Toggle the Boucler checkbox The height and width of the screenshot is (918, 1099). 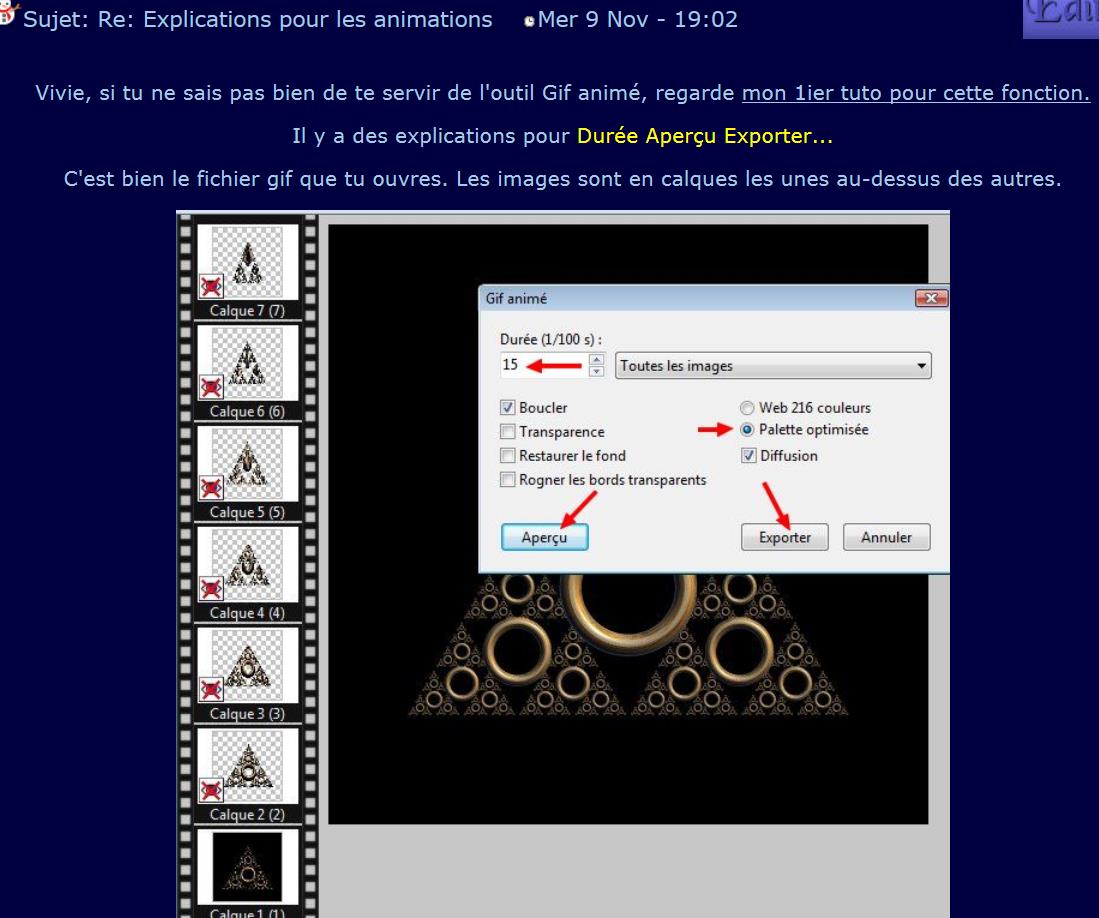(508, 408)
